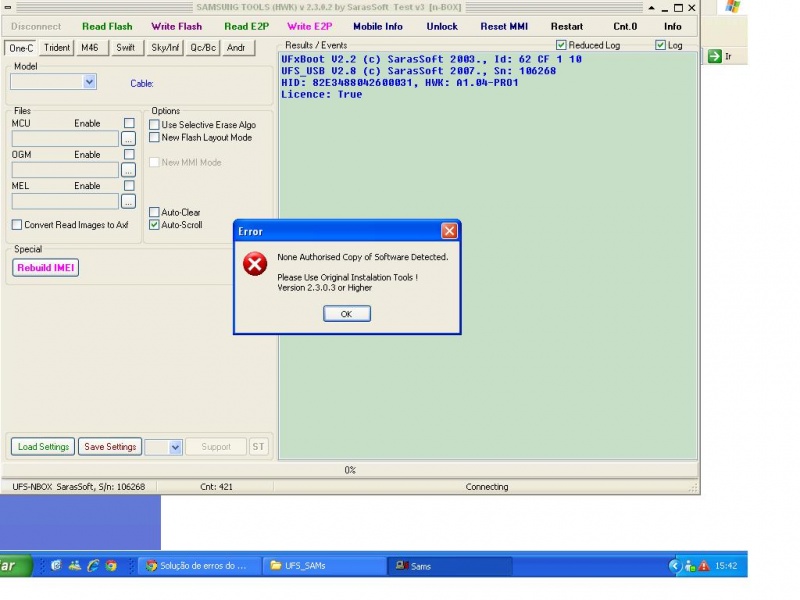Click the OGM file path field
This screenshot has width=800, height=600.
pos(65,170)
